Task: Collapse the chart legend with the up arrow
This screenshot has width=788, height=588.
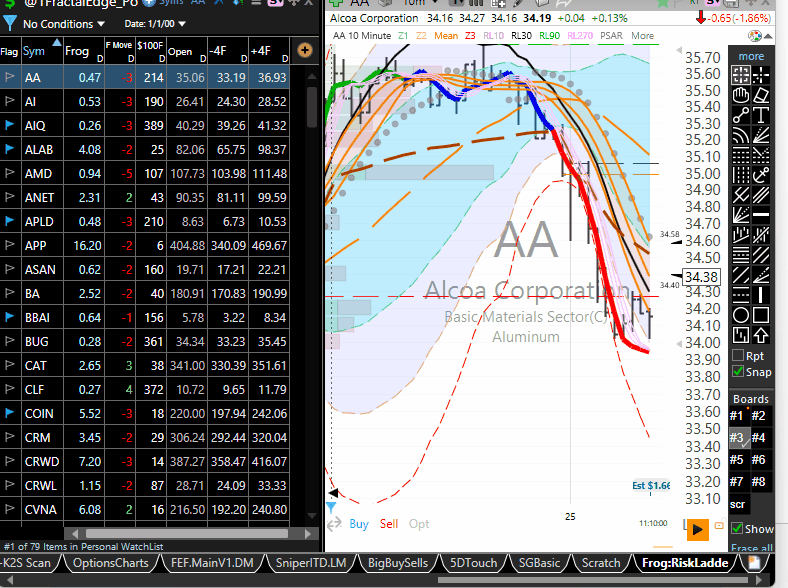Action: click(x=769, y=36)
